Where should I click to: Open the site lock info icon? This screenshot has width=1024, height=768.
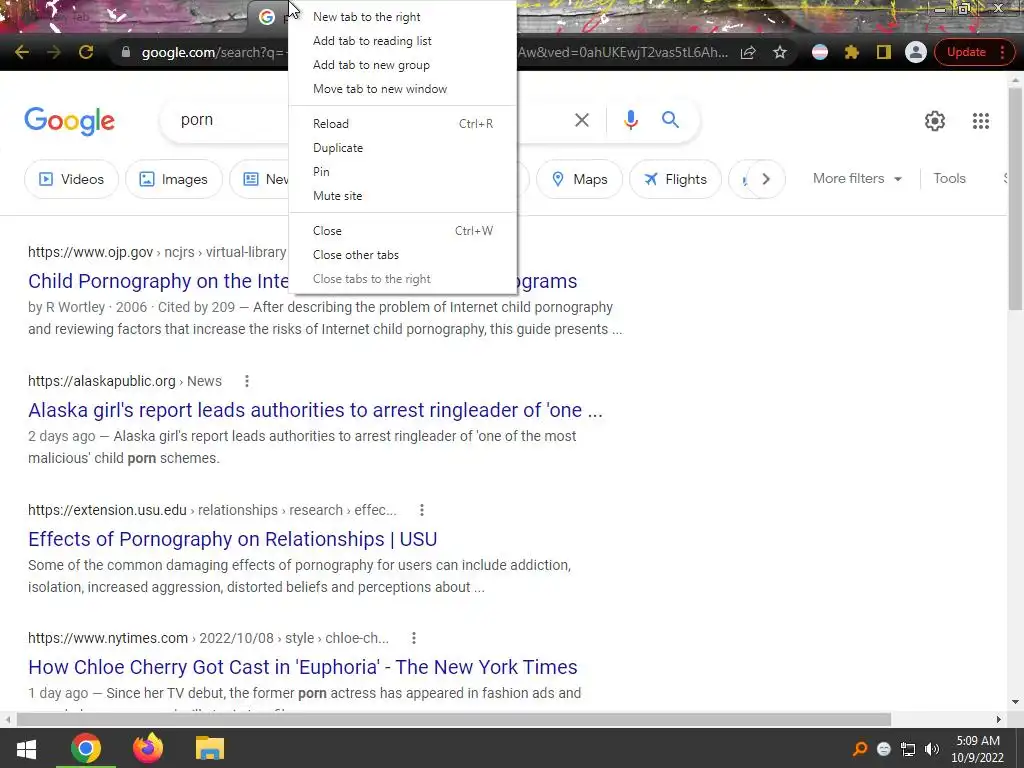pos(126,52)
